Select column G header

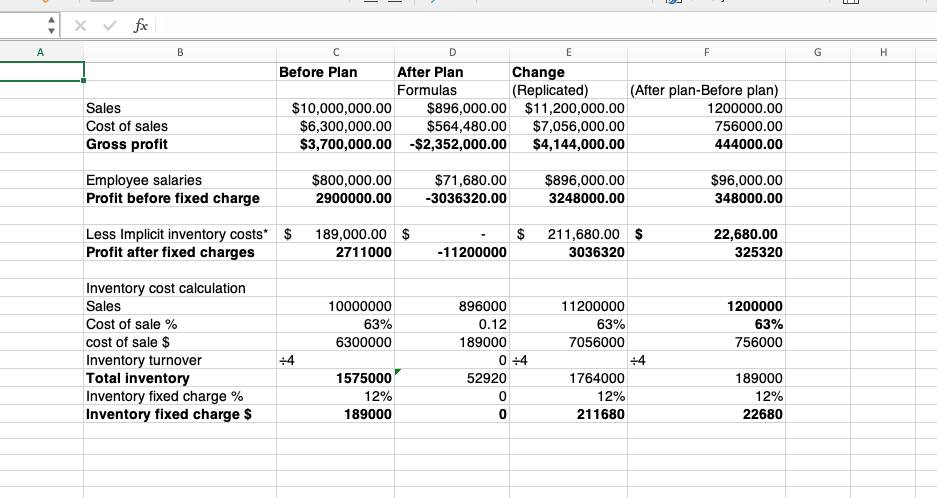(817, 52)
